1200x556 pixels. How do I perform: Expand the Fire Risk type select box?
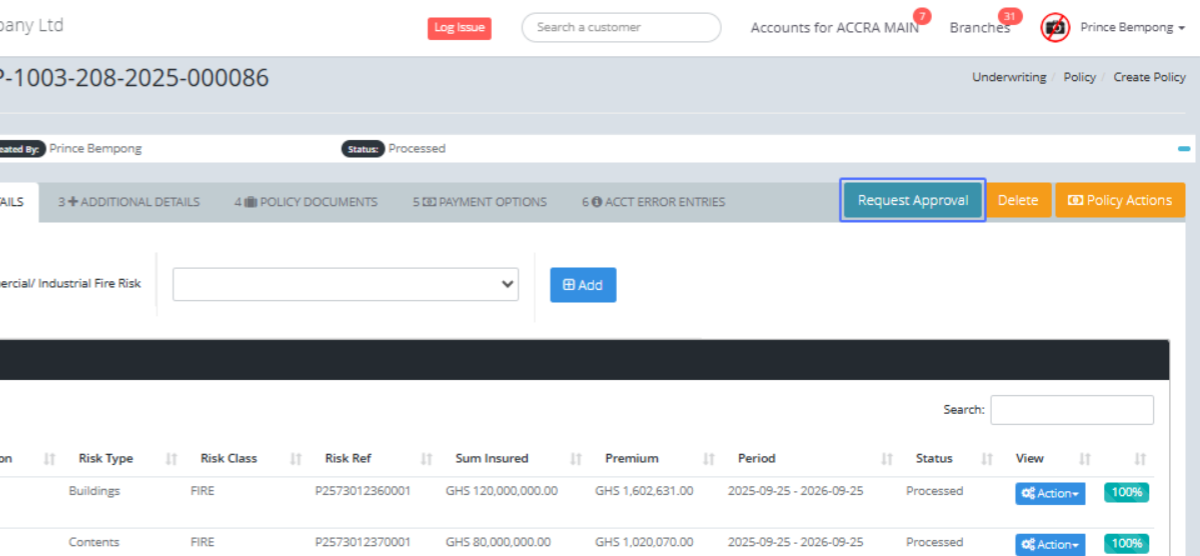point(346,284)
